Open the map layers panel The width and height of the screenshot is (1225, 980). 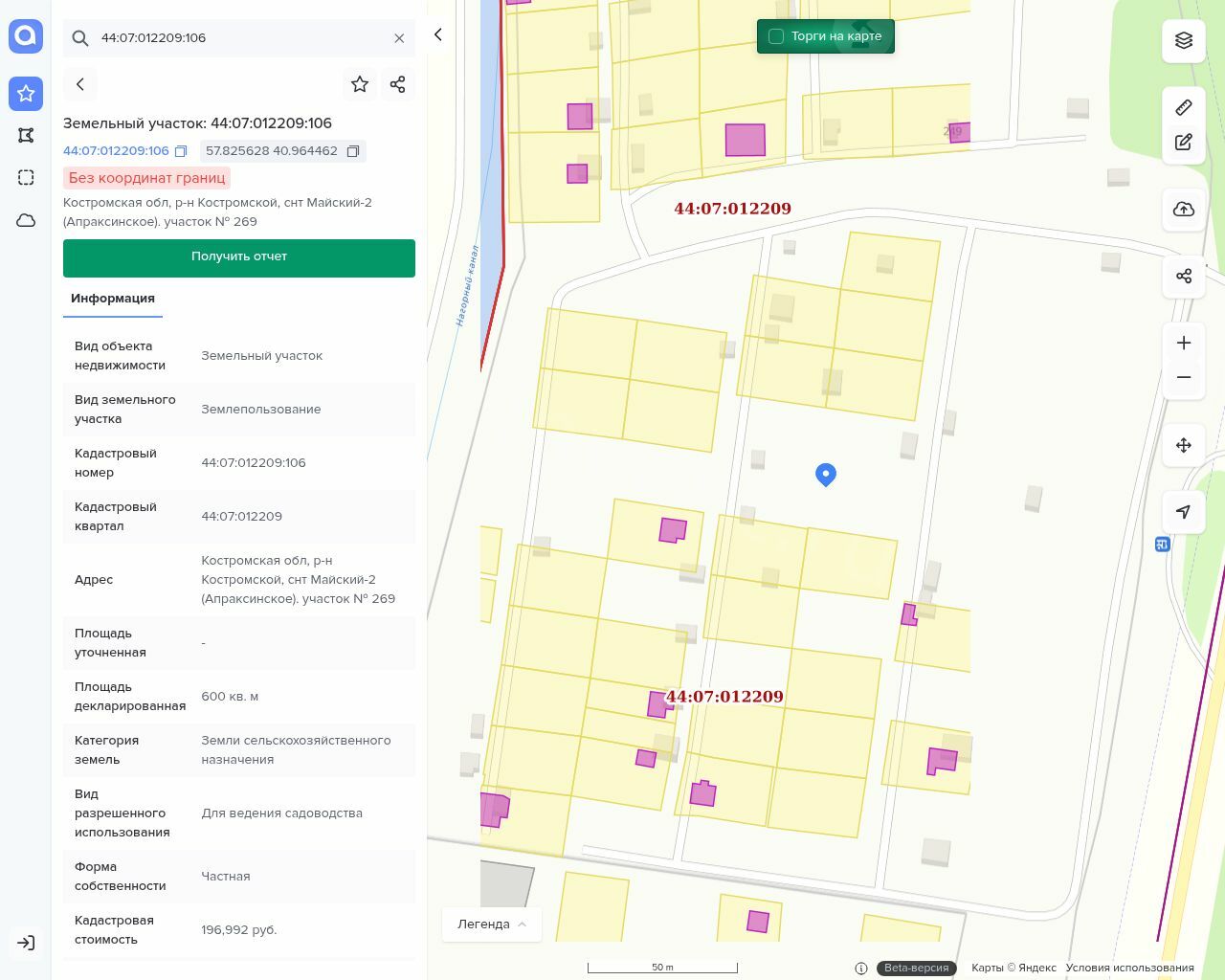1184,40
